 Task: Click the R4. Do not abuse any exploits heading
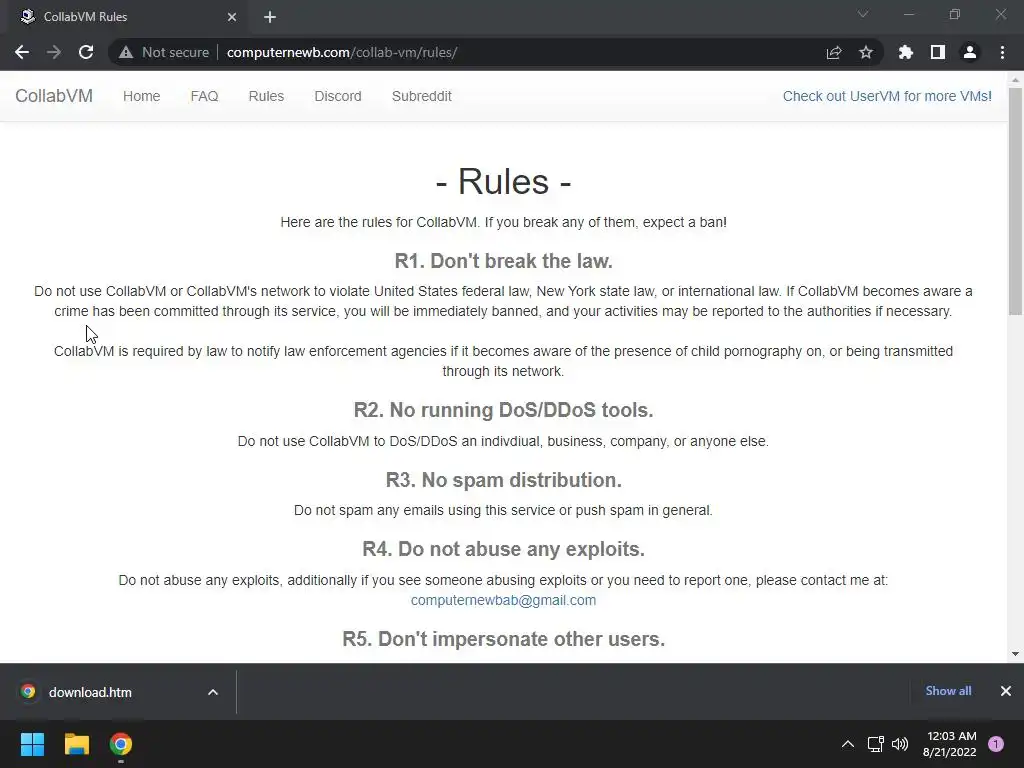click(x=504, y=549)
